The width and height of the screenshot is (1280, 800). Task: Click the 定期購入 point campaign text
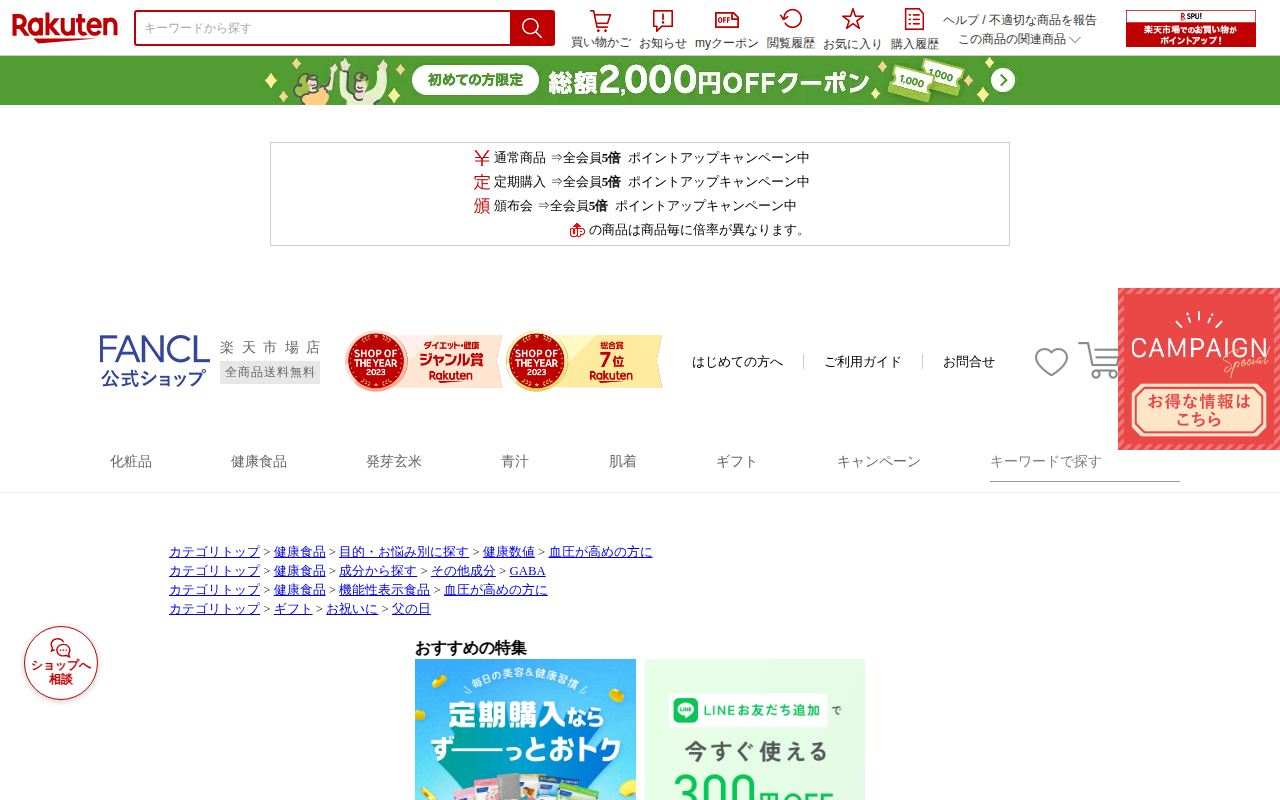tap(641, 182)
